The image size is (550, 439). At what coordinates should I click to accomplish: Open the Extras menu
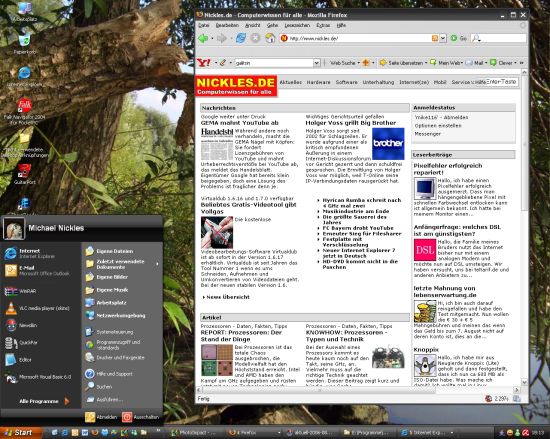click(x=323, y=25)
